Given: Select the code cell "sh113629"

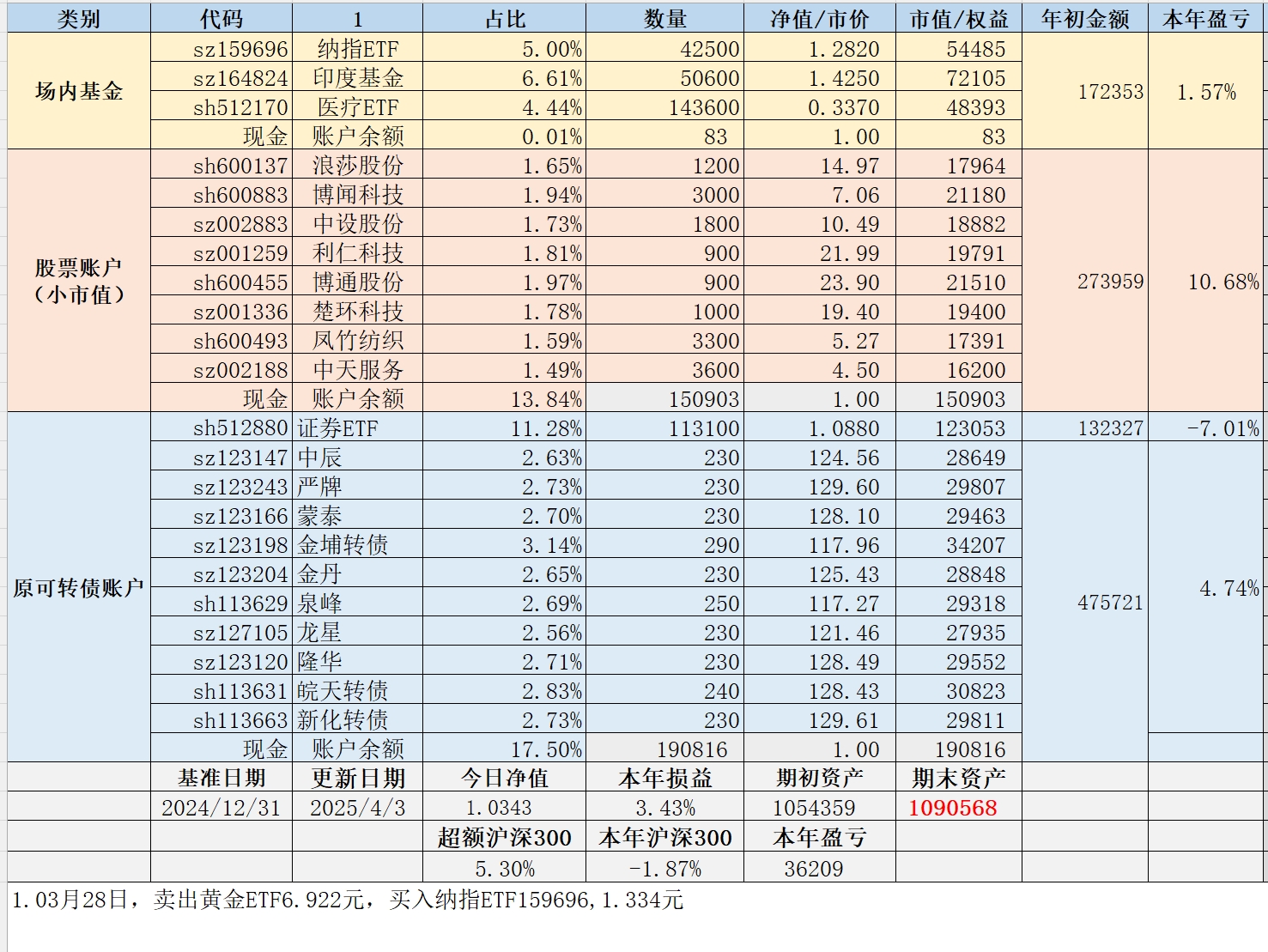Looking at the screenshot, I should tap(221, 603).
